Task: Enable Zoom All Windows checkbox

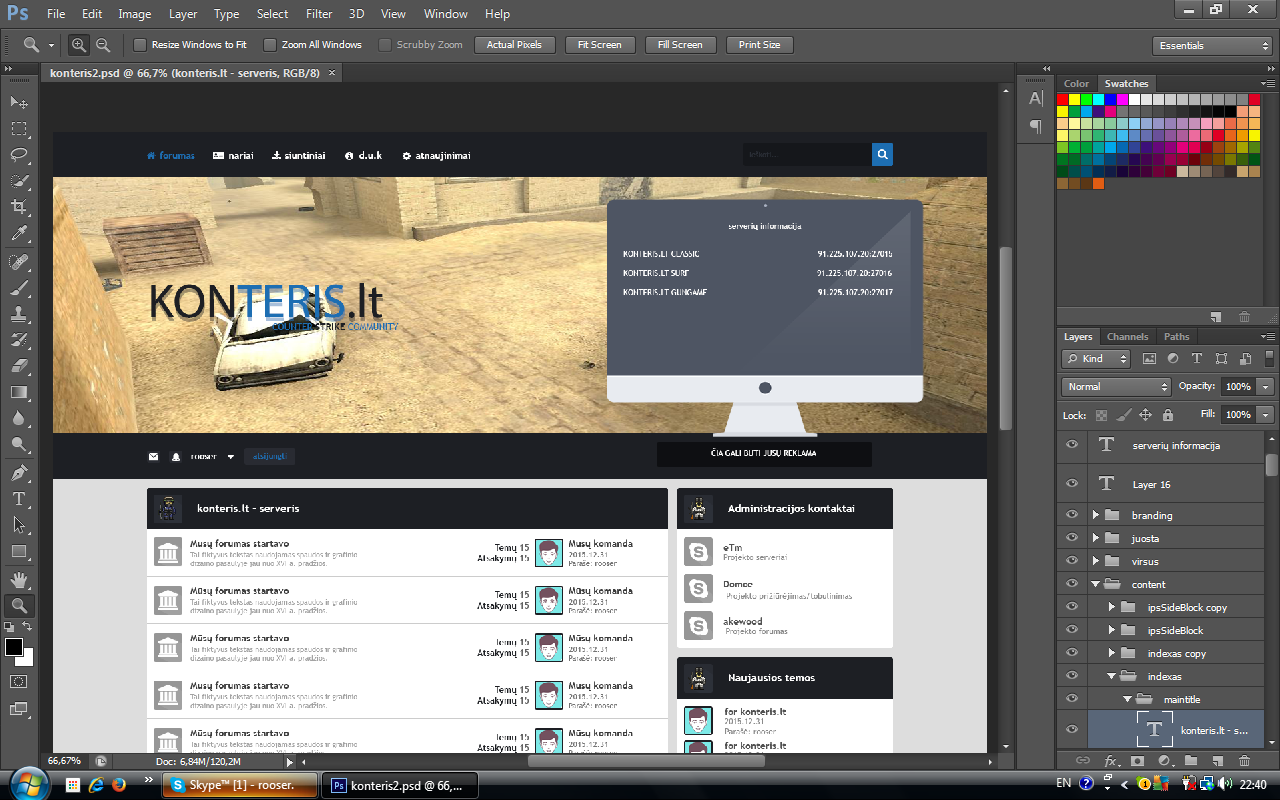Action: (270, 45)
